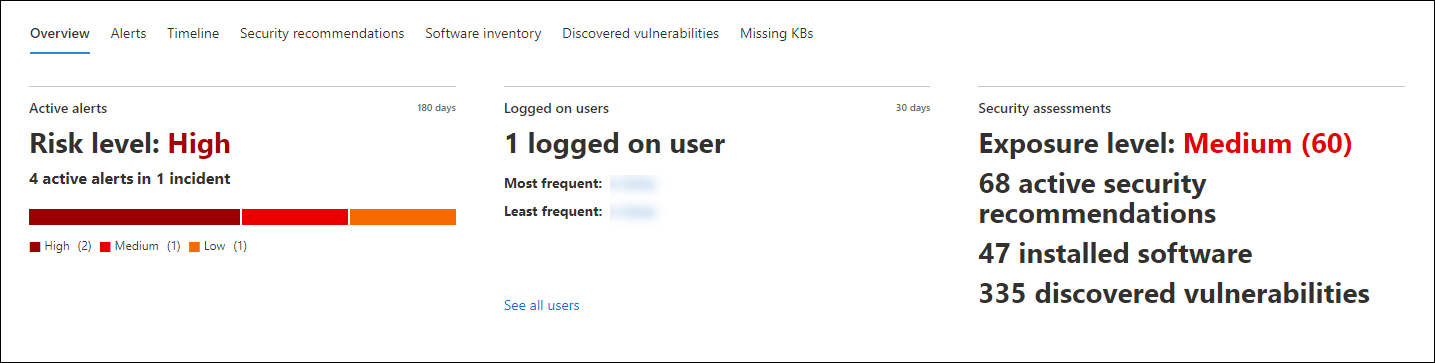Click the Low legend color square
This screenshot has height=363, width=1435.
tap(194, 246)
